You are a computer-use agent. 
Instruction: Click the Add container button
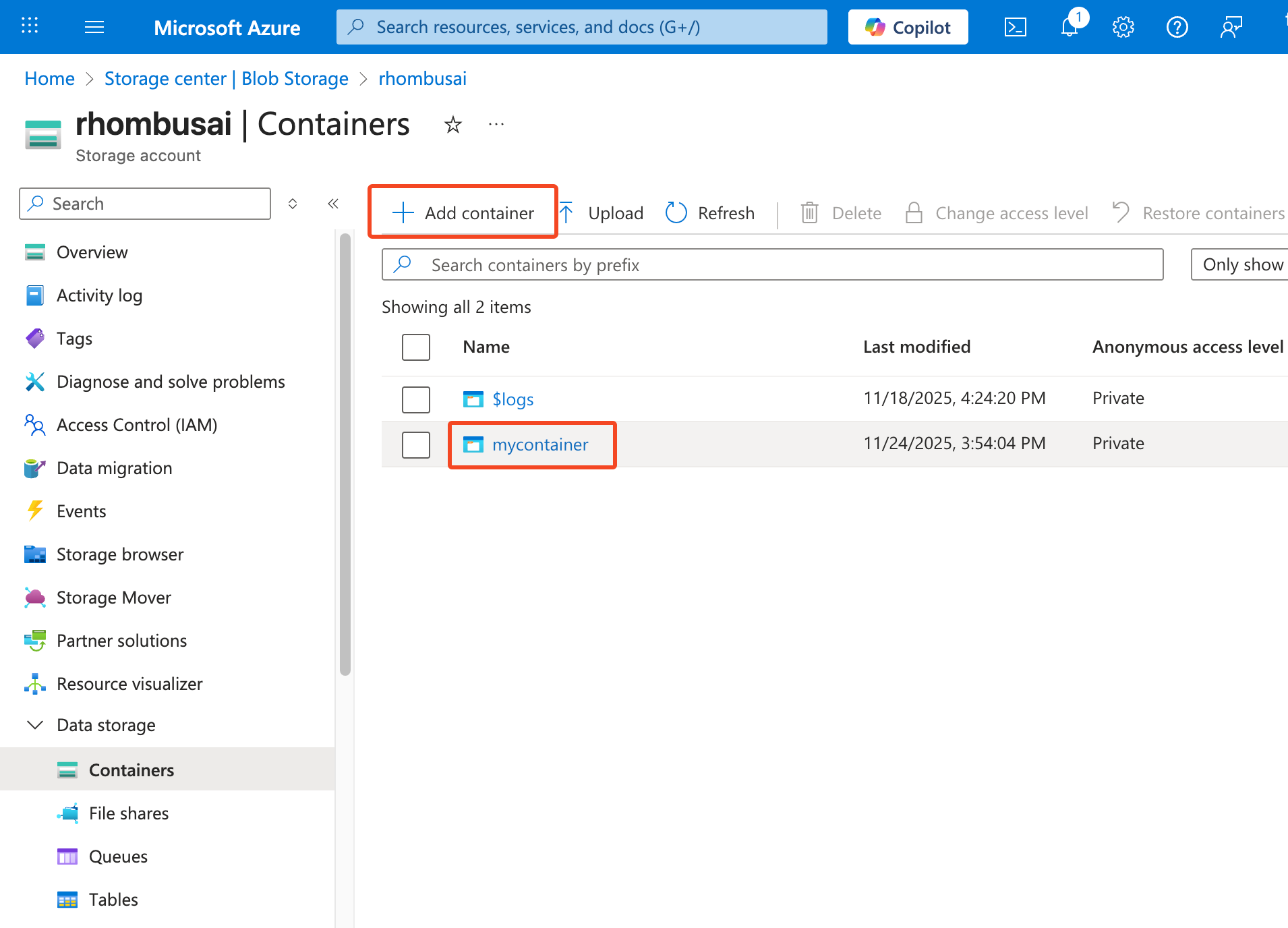tap(463, 213)
